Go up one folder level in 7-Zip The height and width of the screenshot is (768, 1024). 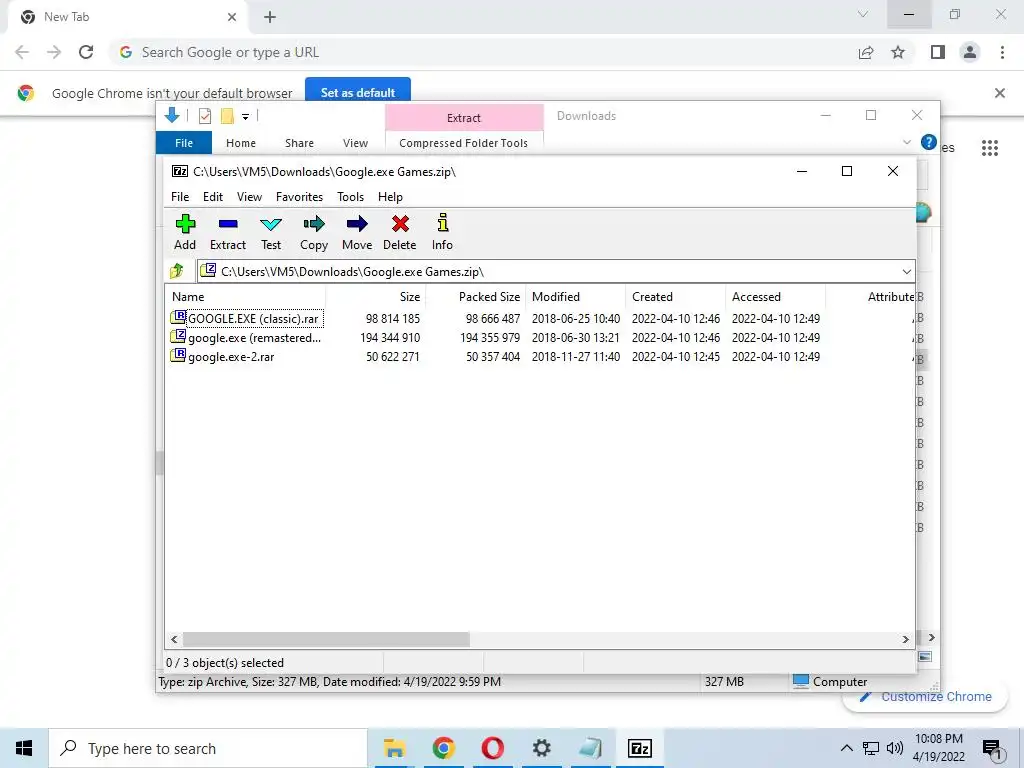click(177, 271)
